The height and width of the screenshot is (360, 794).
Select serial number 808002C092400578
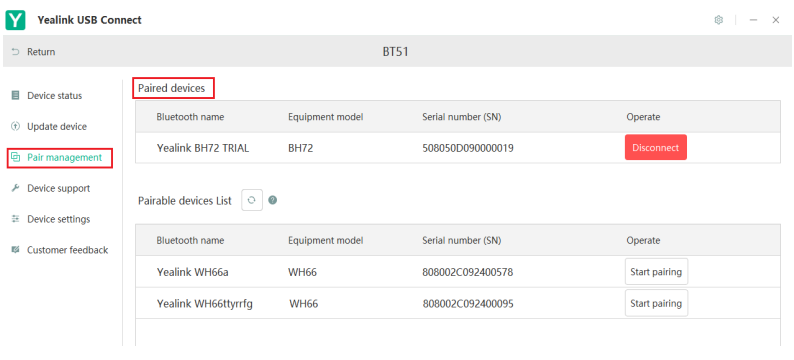coord(468,272)
